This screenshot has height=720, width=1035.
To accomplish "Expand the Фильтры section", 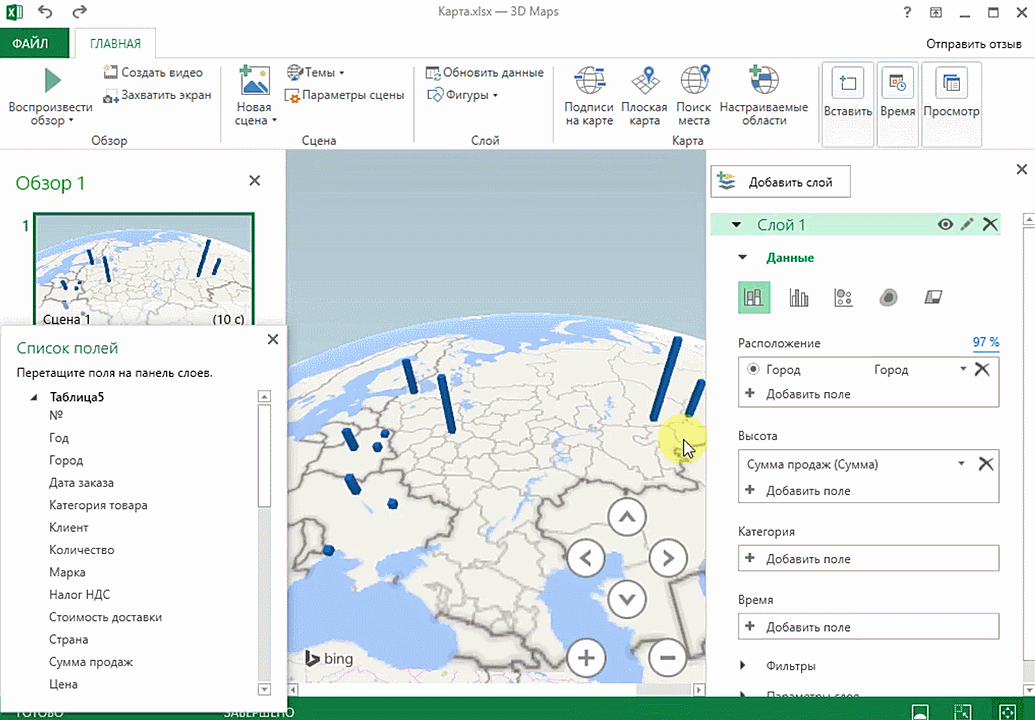I will pos(743,666).
